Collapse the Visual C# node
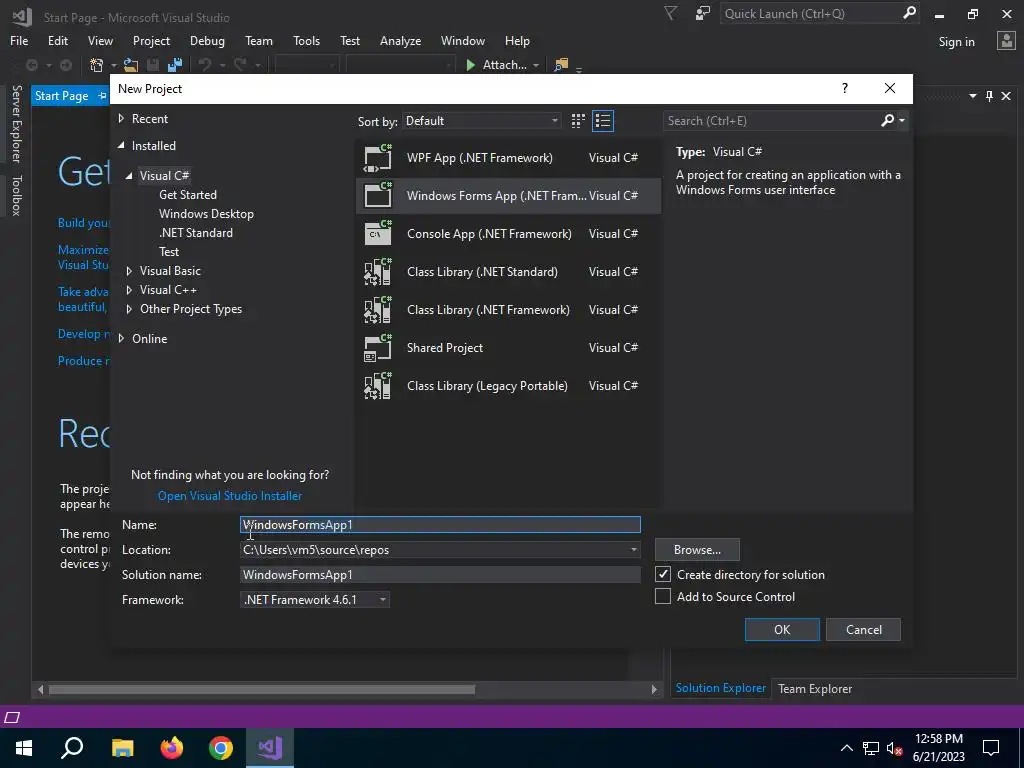Image resolution: width=1024 pixels, height=768 pixels. [x=129, y=176]
